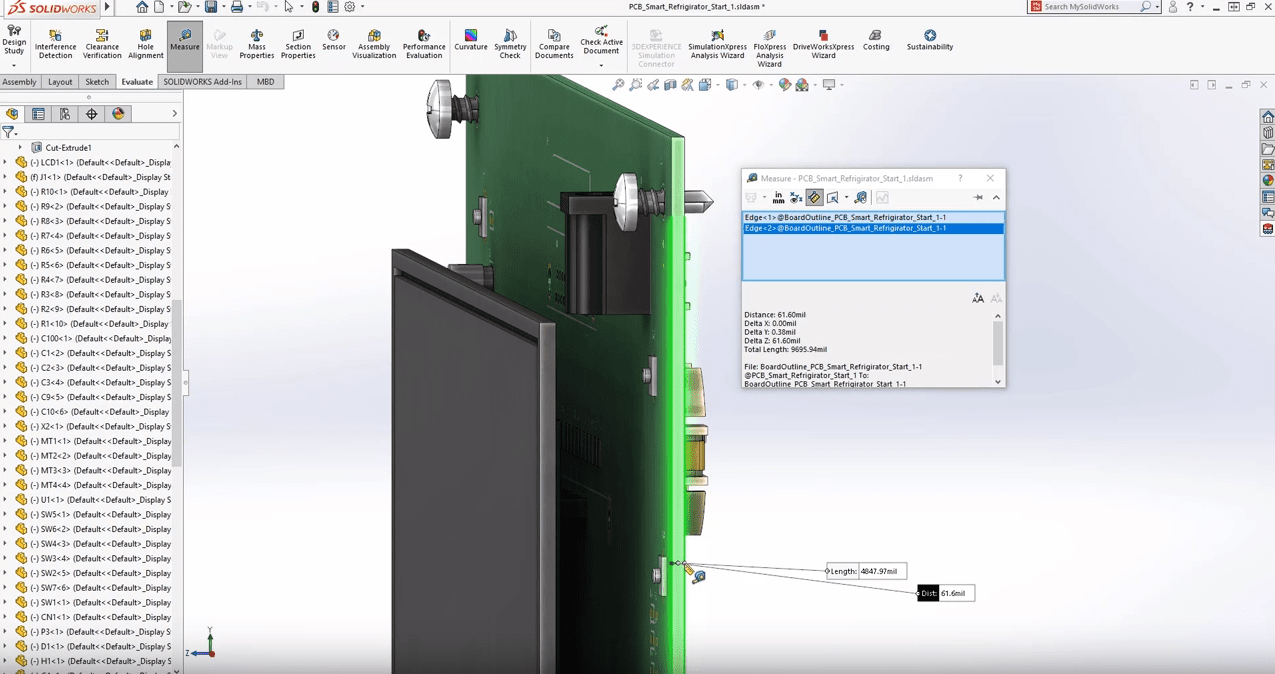The image size is (1275, 674).
Task: Open Assembly Visualization
Action: pos(374,45)
